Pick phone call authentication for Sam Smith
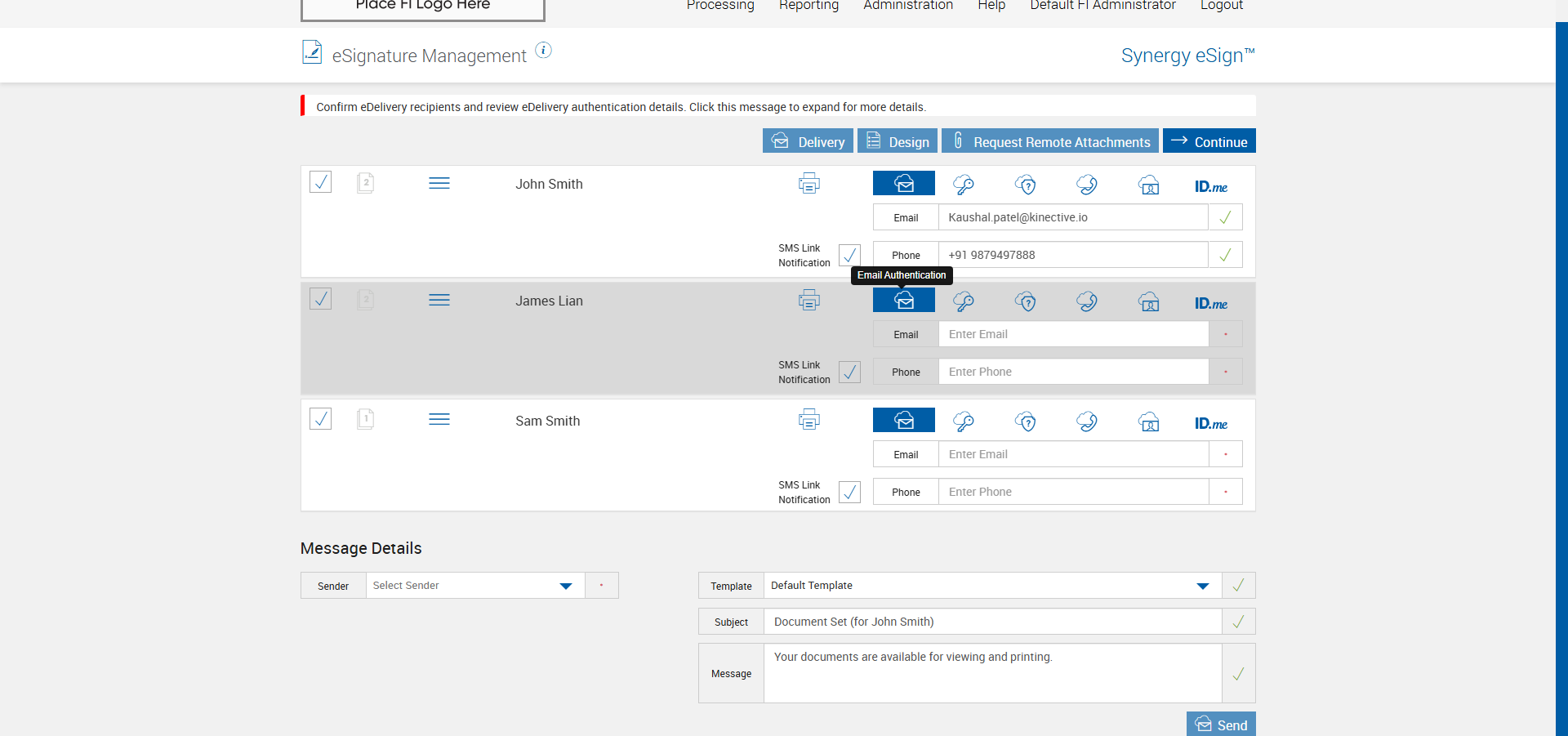Image resolution: width=1568 pixels, height=736 pixels. pyautogui.click(x=1087, y=422)
